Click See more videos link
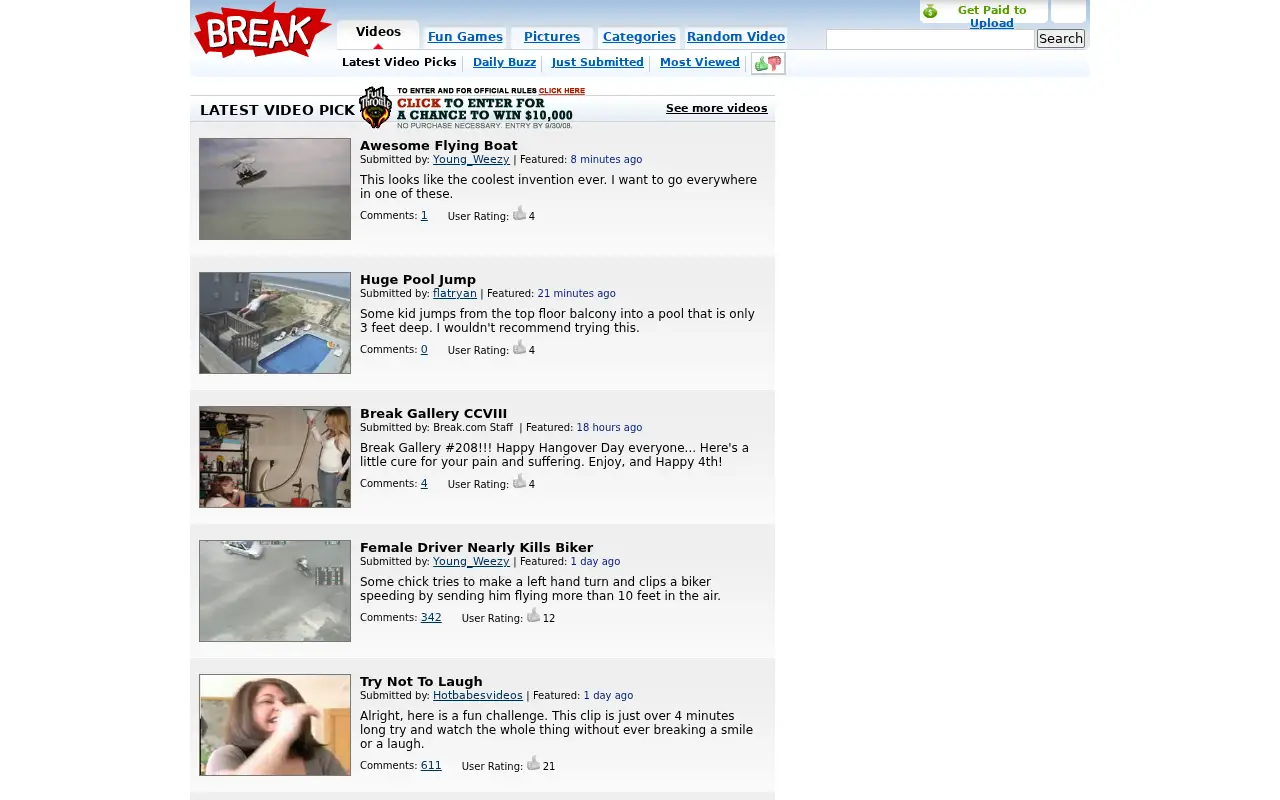The image size is (1280, 800). coord(717,108)
